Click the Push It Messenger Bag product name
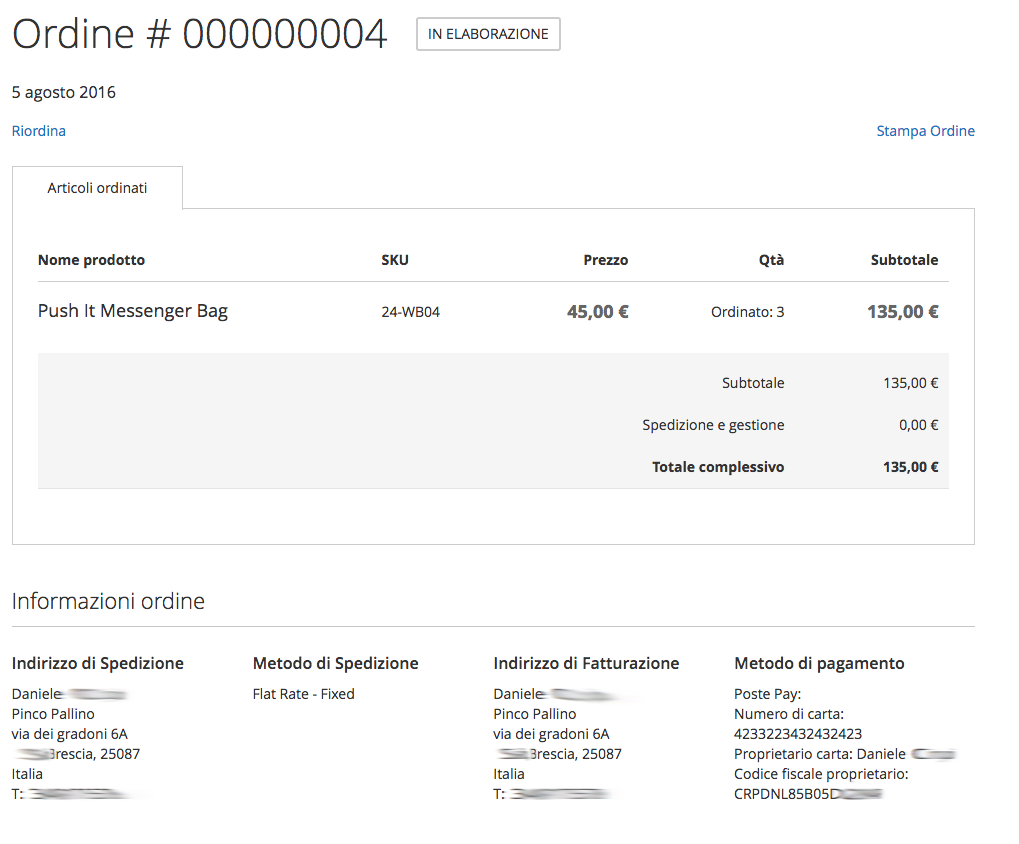The height and width of the screenshot is (844, 1019). tap(133, 311)
